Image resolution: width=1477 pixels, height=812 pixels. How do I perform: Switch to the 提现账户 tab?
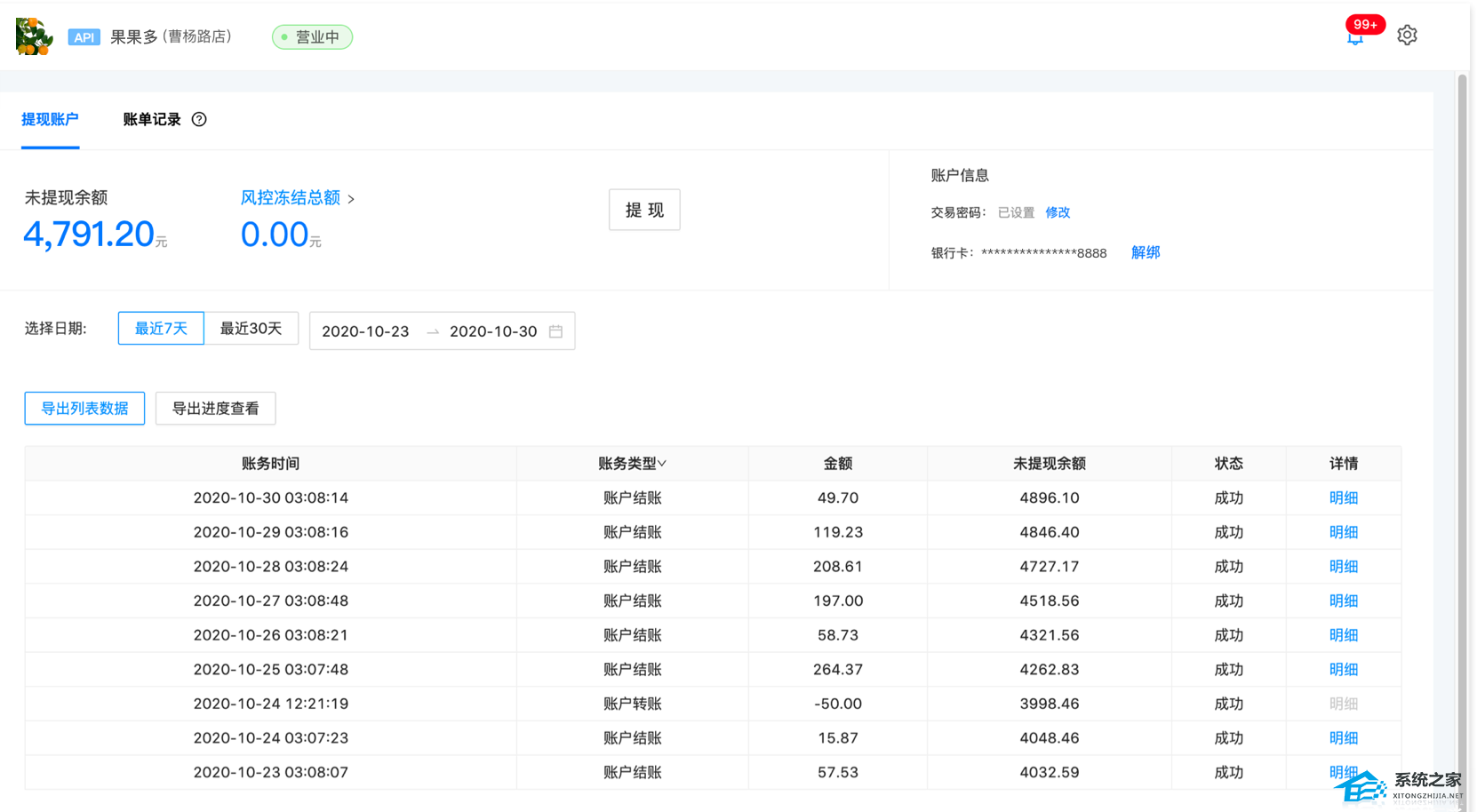click(x=50, y=119)
